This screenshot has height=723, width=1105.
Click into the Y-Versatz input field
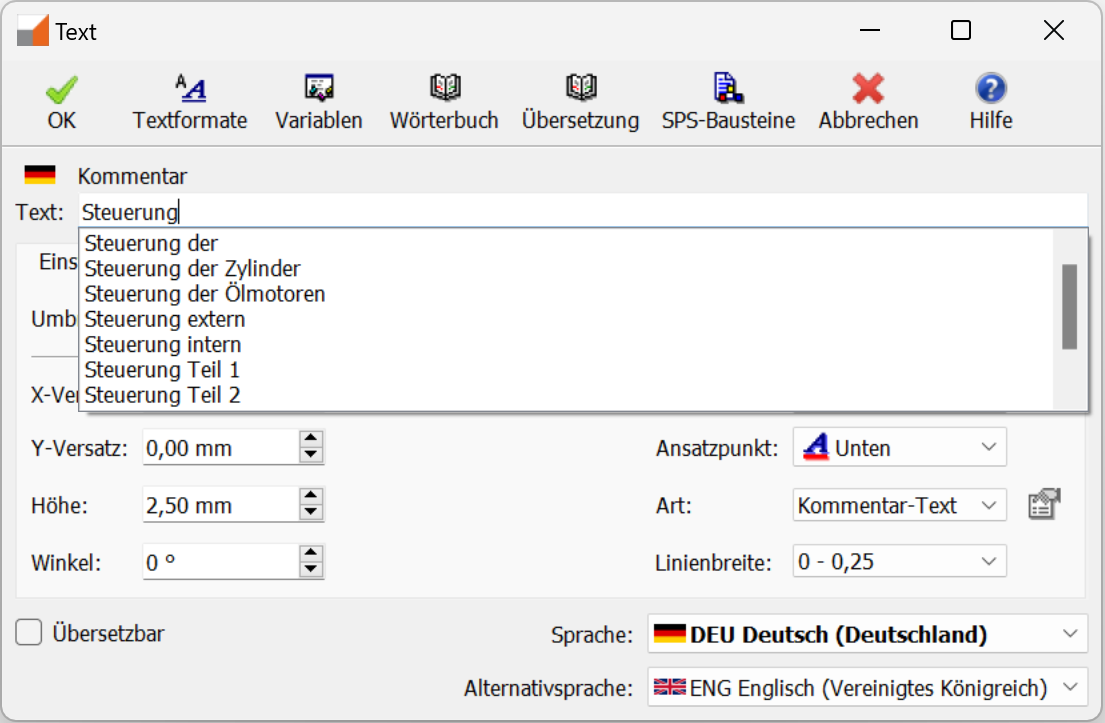[x=220, y=448]
